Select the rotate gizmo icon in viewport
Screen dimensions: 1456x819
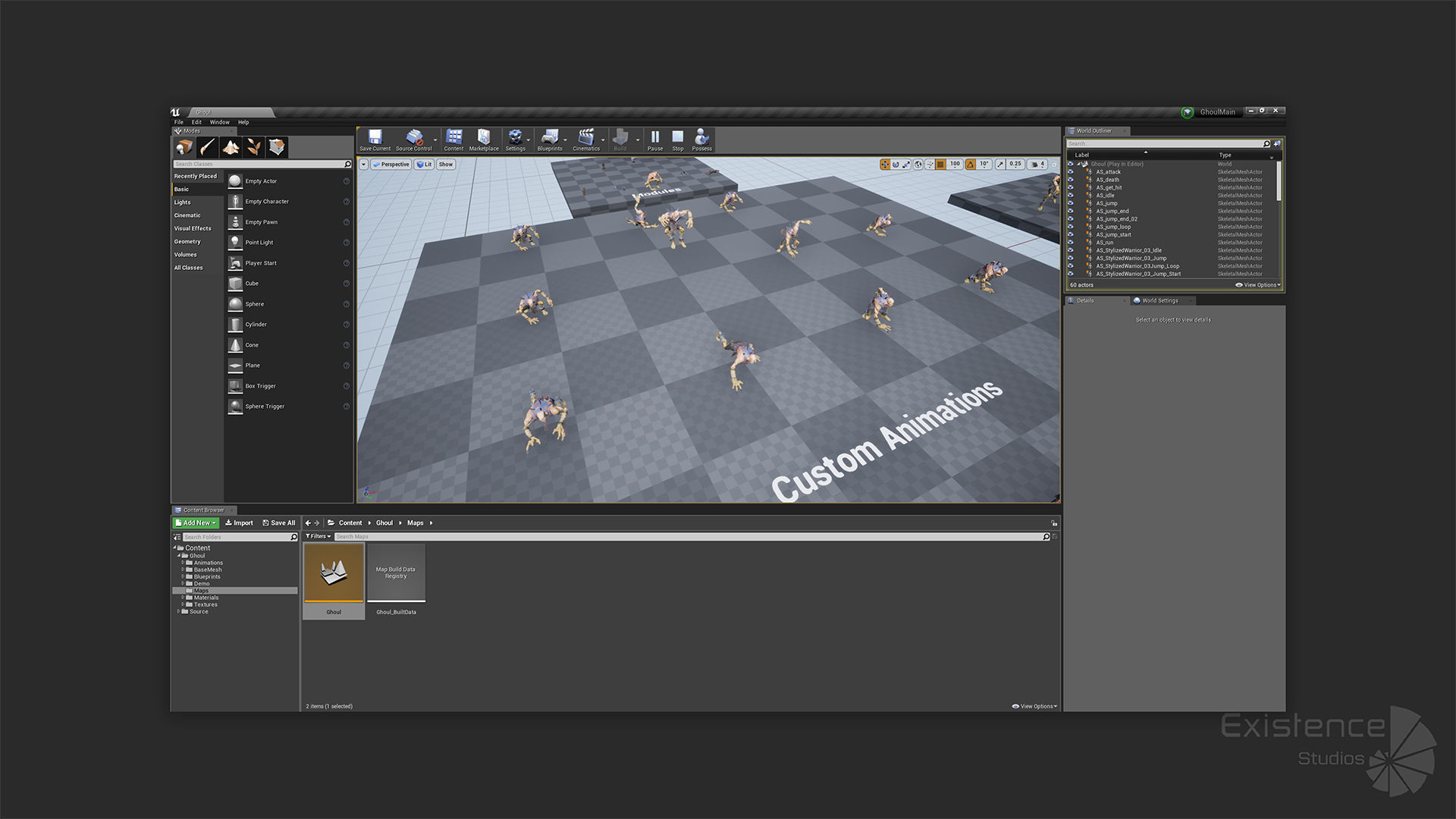(896, 165)
